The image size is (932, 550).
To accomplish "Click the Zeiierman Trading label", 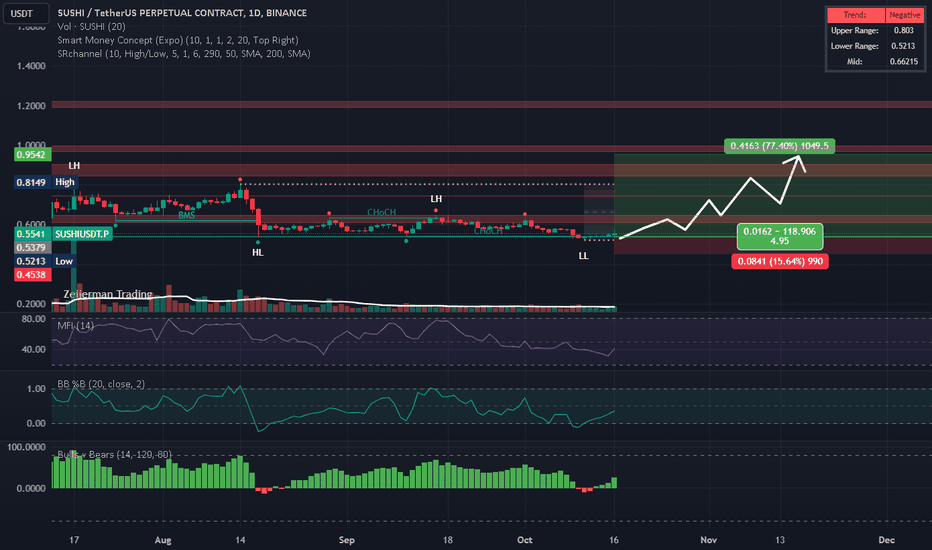I will pos(108,294).
